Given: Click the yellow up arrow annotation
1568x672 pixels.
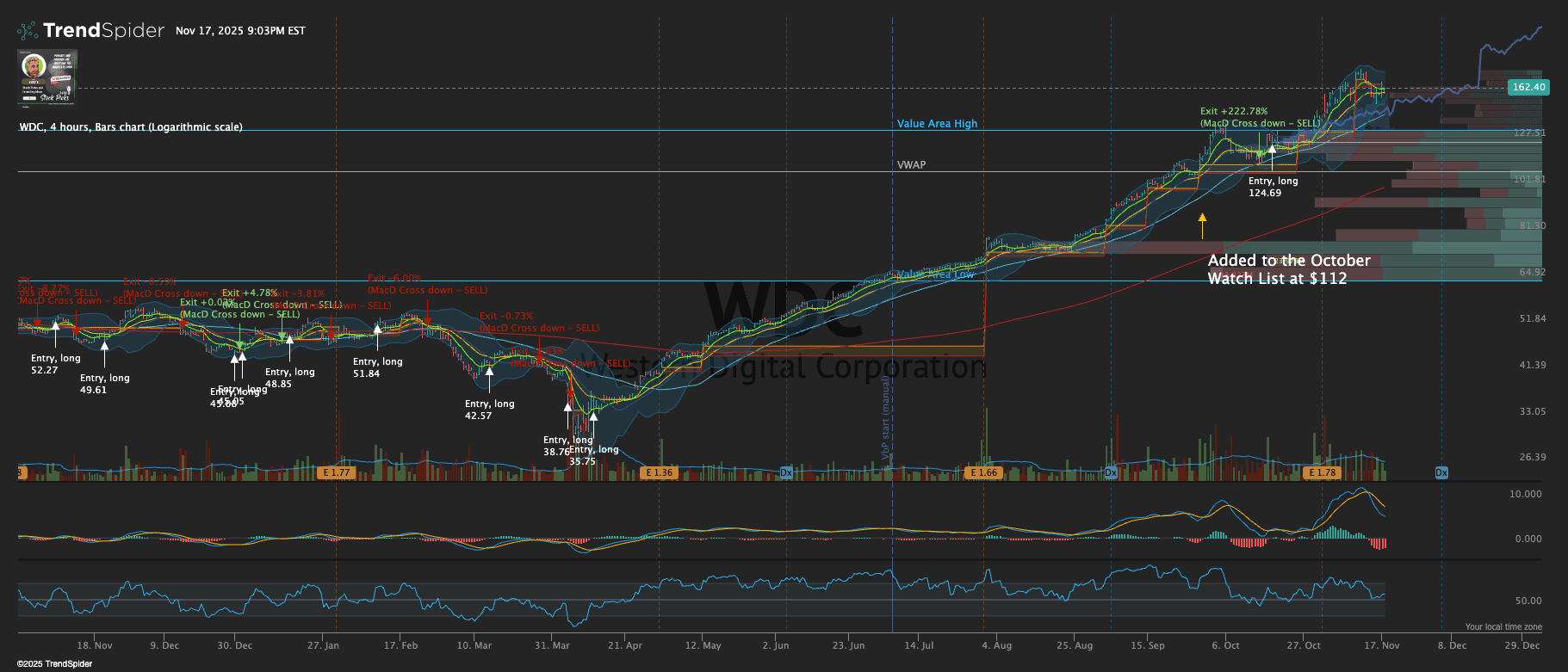Looking at the screenshot, I should [1202, 225].
